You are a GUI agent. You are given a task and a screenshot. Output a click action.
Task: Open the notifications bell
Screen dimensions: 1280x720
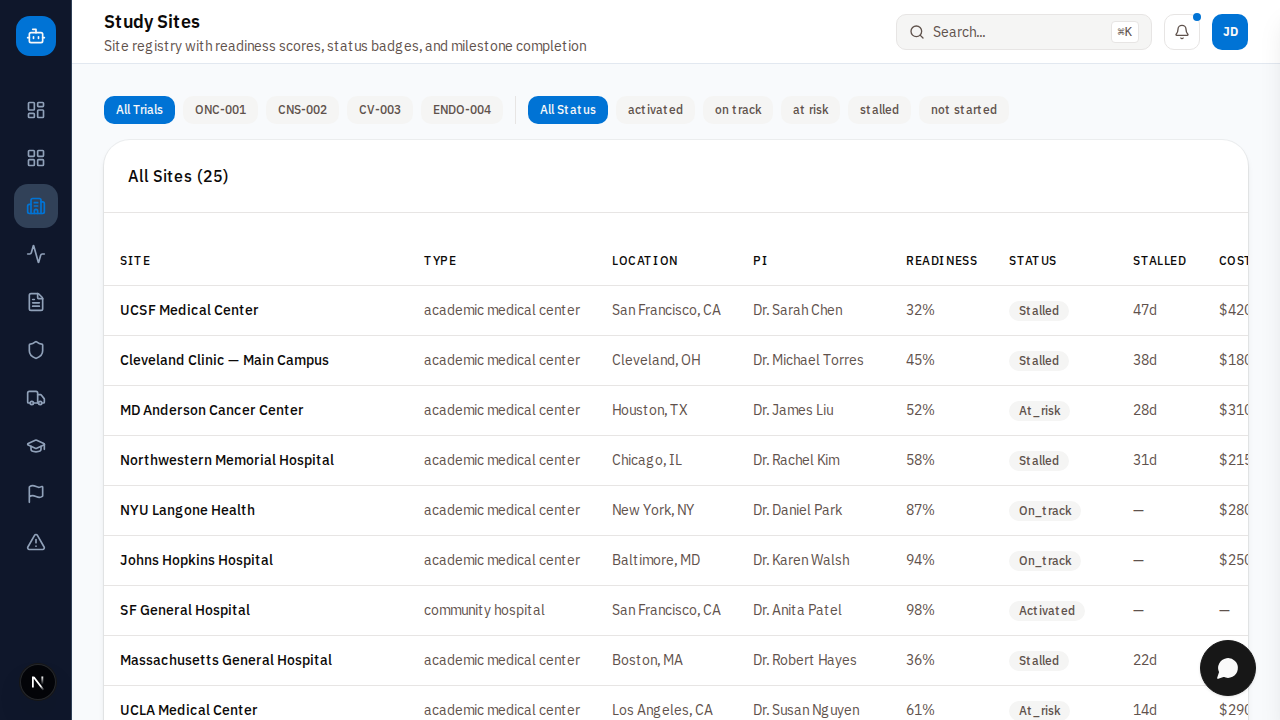pyautogui.click(x=1182, y=32)
